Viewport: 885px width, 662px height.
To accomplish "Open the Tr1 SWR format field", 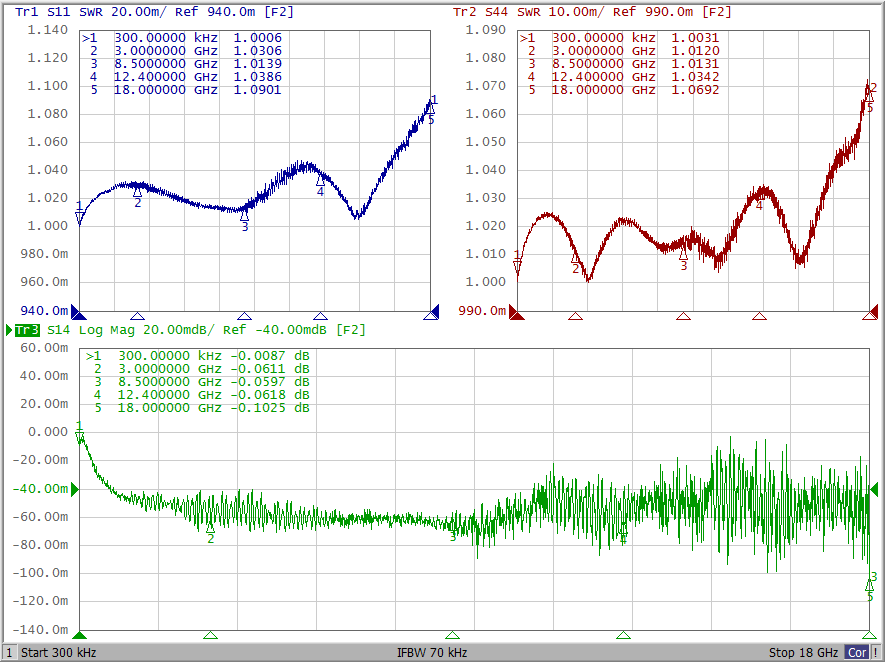I will [x=89, y=12].
